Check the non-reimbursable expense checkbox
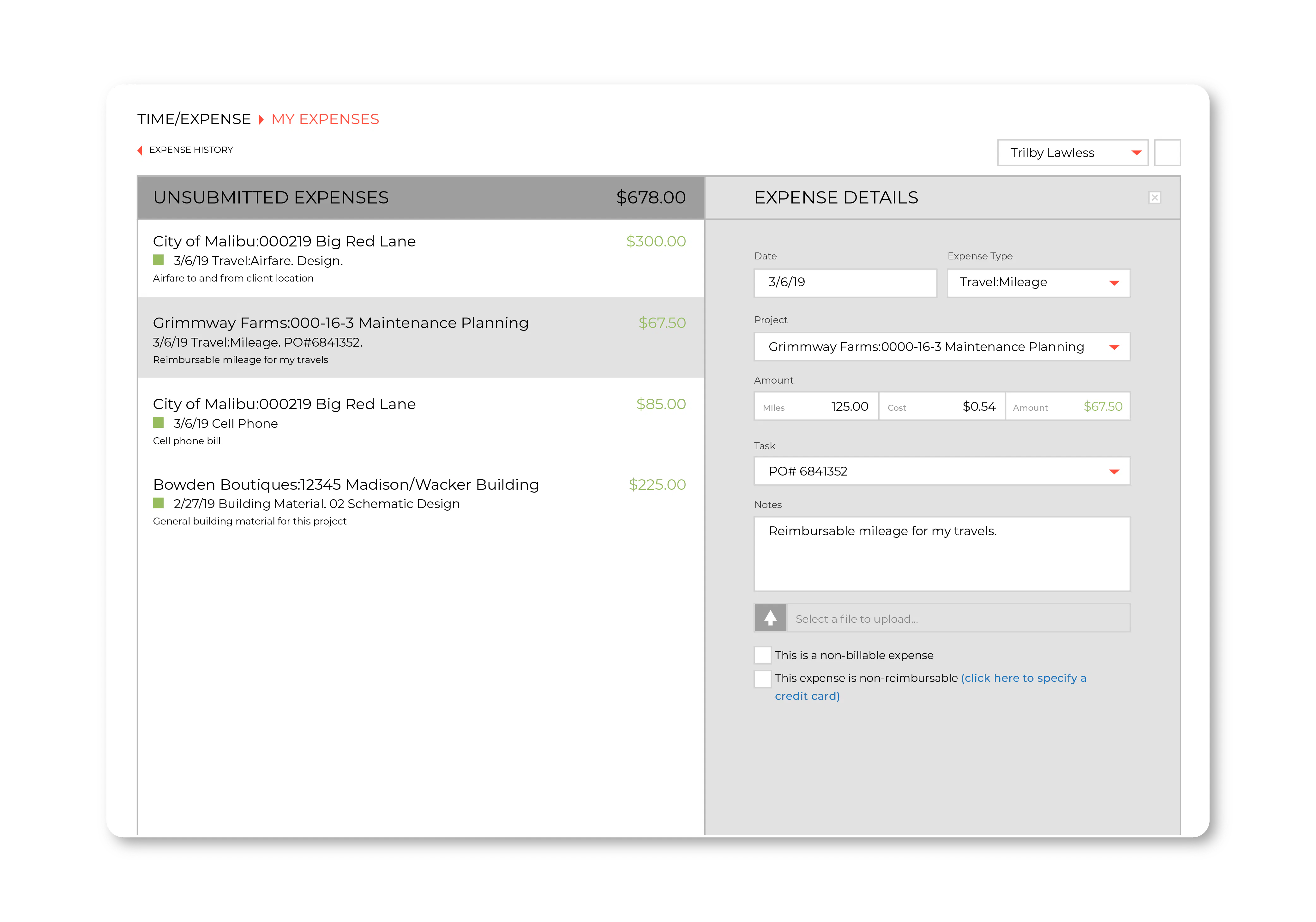 point(762,678)
